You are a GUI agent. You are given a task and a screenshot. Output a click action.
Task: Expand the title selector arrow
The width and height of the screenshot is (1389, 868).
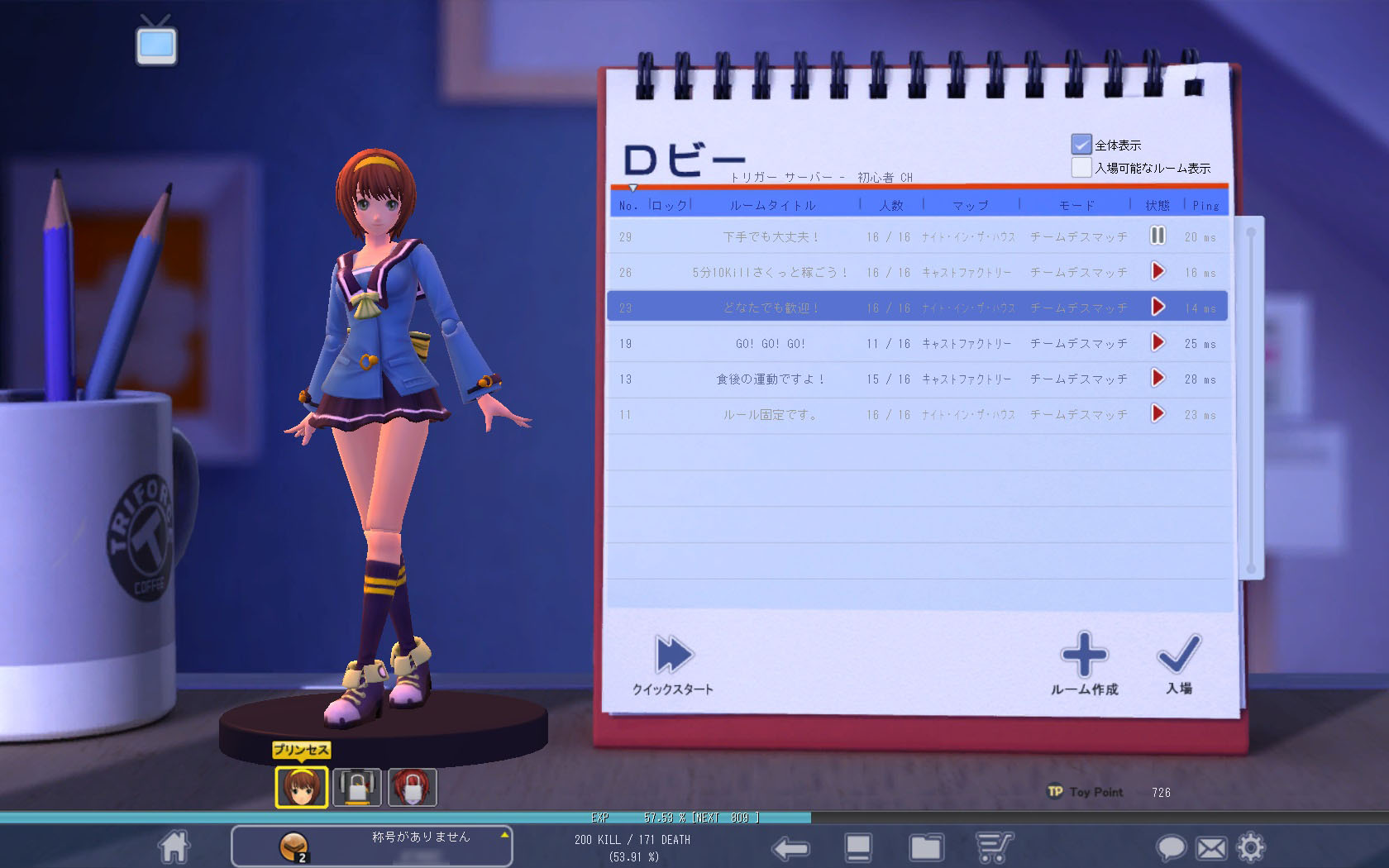coord(504,836)
